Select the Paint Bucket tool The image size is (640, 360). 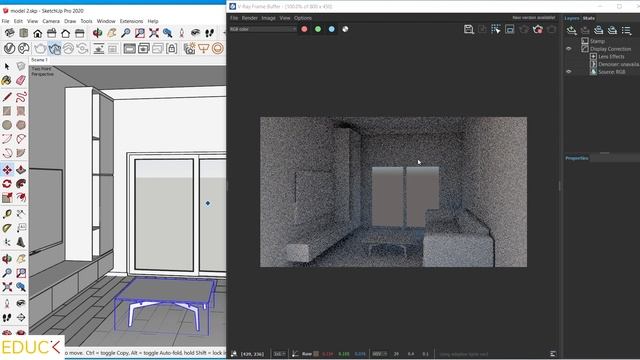click(x=7, y=80)
